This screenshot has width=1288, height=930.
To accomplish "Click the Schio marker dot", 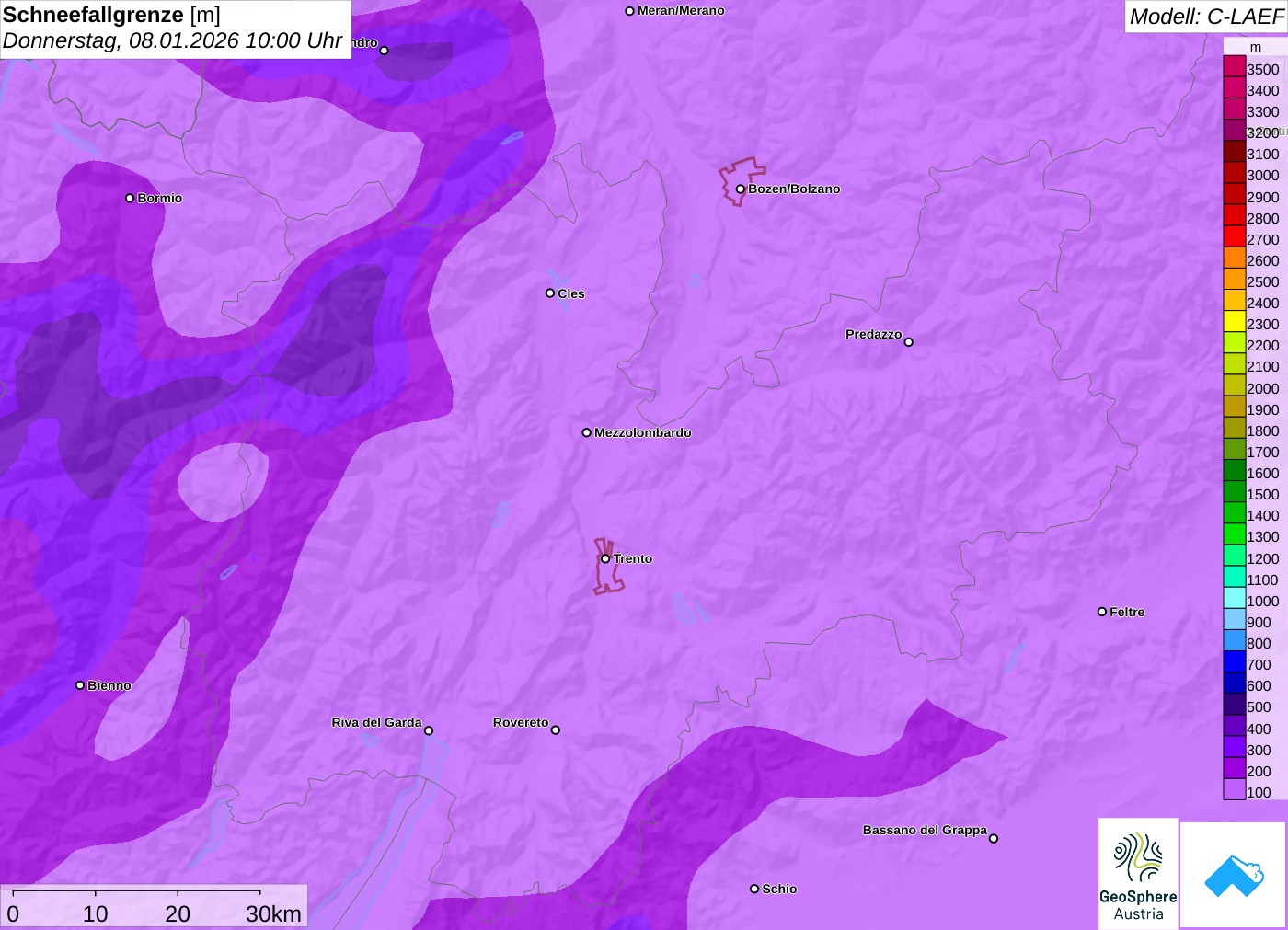I will (x=754, y=889).
